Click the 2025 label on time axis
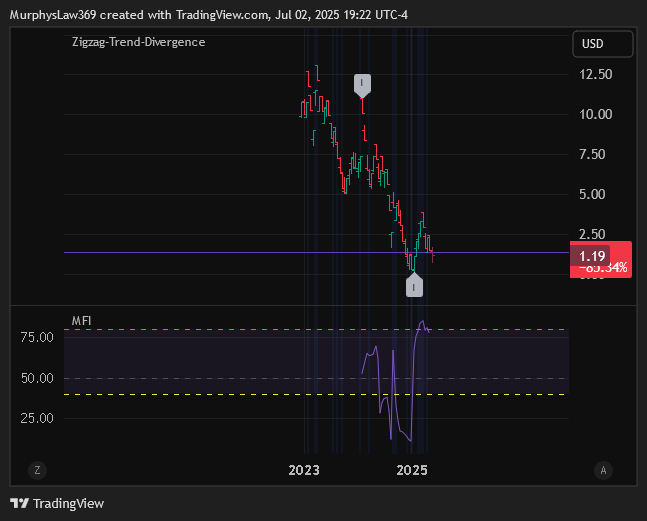The height and width of the screenshot is (521, 647). [x=412, y=470]
